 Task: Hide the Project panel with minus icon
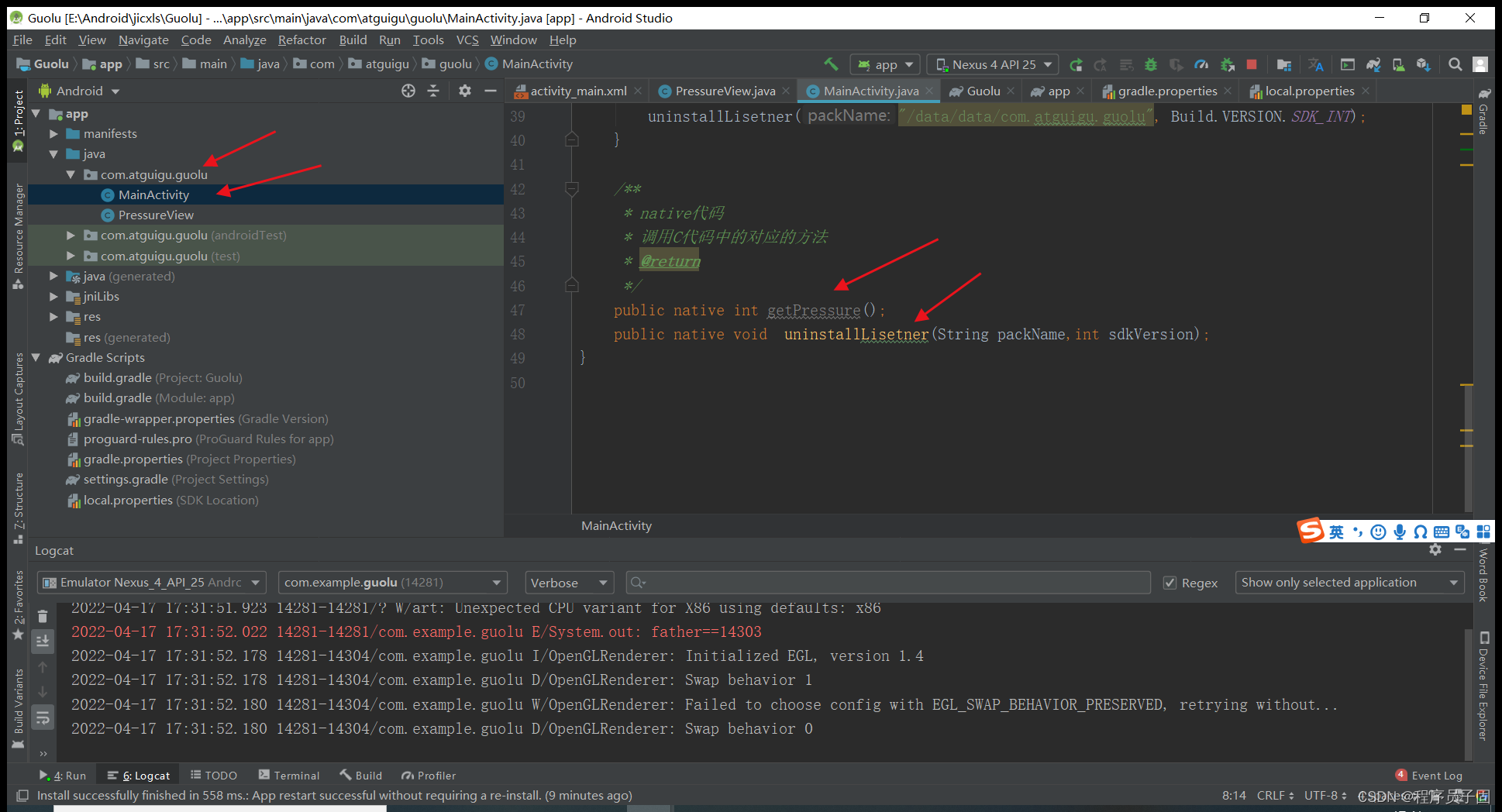pos(490,91)
